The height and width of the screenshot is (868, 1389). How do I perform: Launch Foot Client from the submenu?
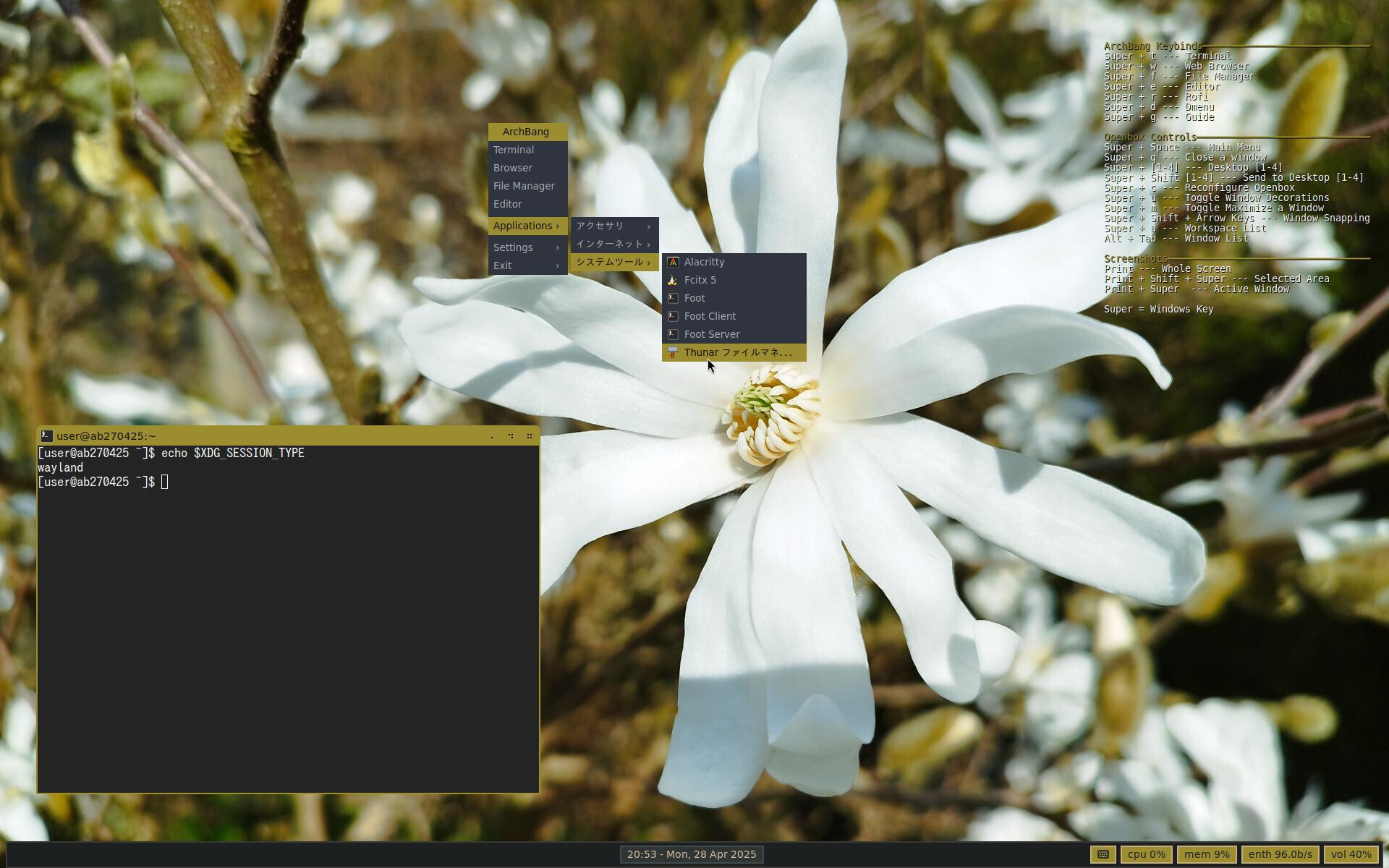coord(734,316)
